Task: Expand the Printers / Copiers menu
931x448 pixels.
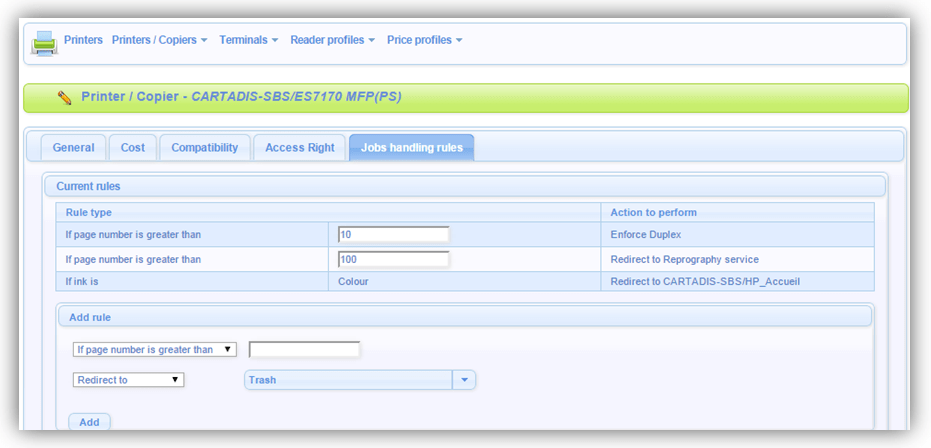Action: (x=159, y=40)
